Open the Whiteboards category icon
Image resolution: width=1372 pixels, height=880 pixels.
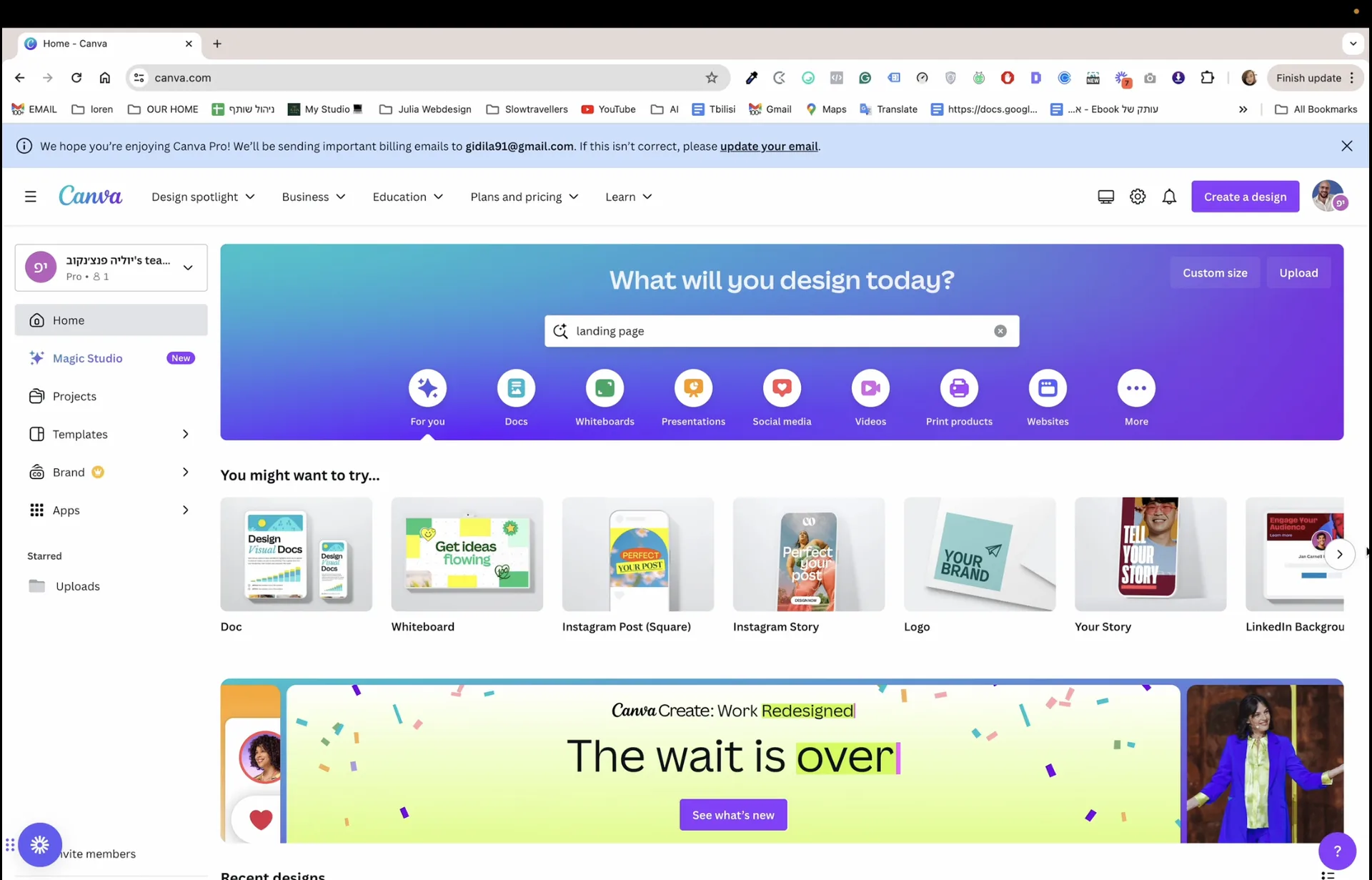click(x=605, y=388)
